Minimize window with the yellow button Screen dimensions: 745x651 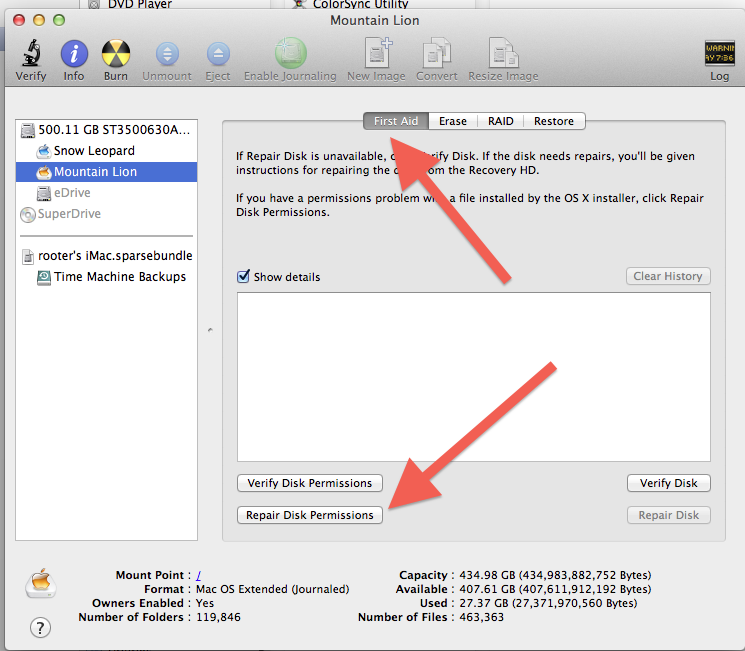click(39, 20)
